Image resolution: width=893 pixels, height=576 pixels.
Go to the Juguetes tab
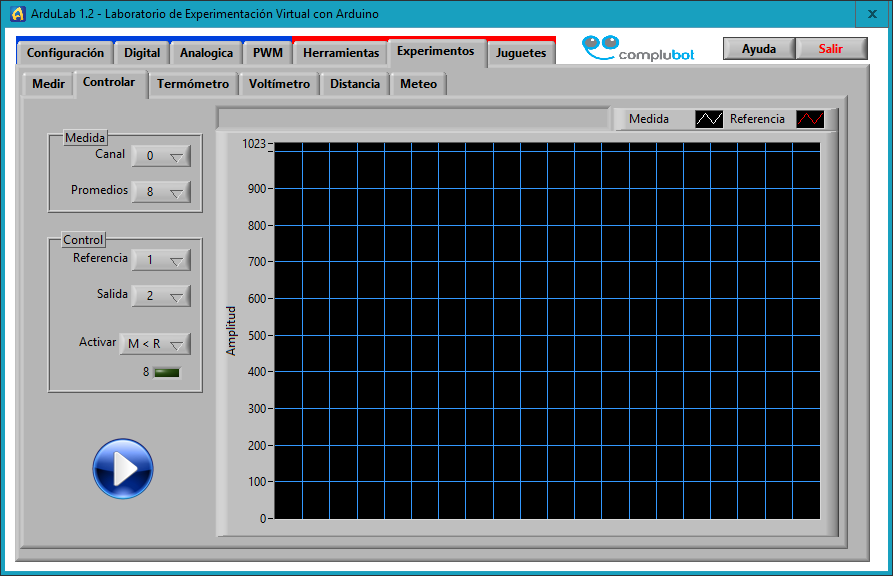521,53
